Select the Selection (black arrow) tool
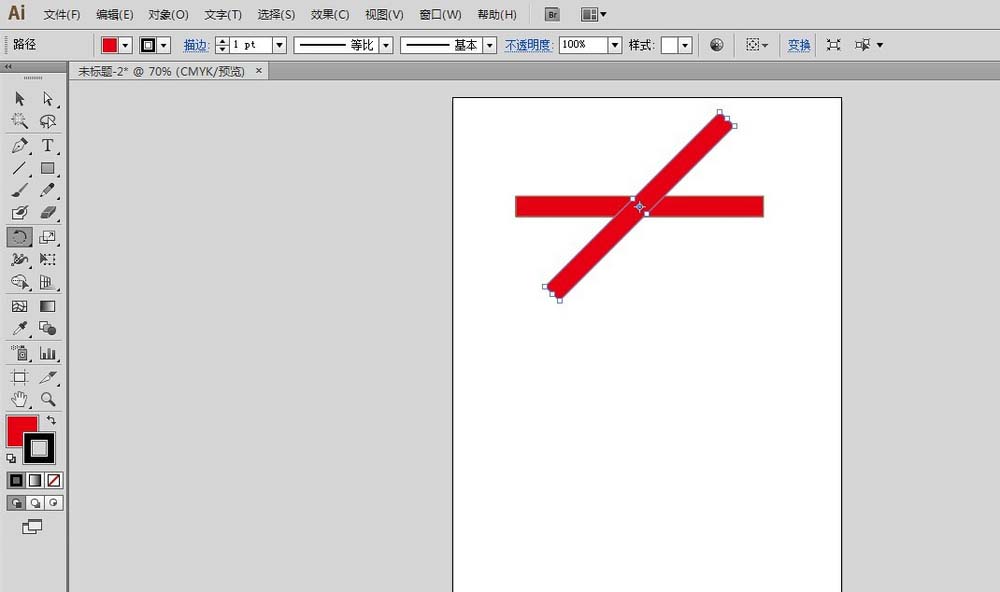 point(20,98)
